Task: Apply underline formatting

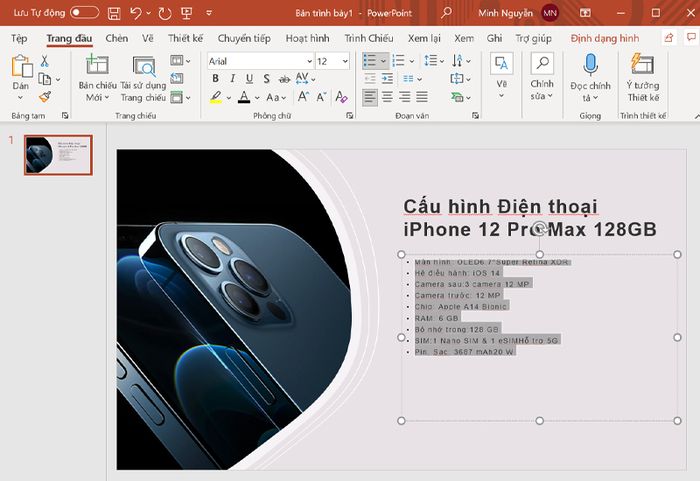Action: click(250, 79)
